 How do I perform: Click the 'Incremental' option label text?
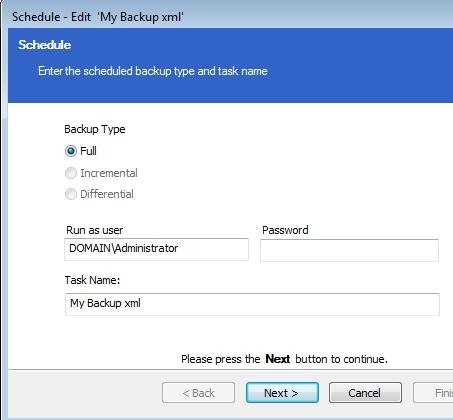tap(109, 173)
